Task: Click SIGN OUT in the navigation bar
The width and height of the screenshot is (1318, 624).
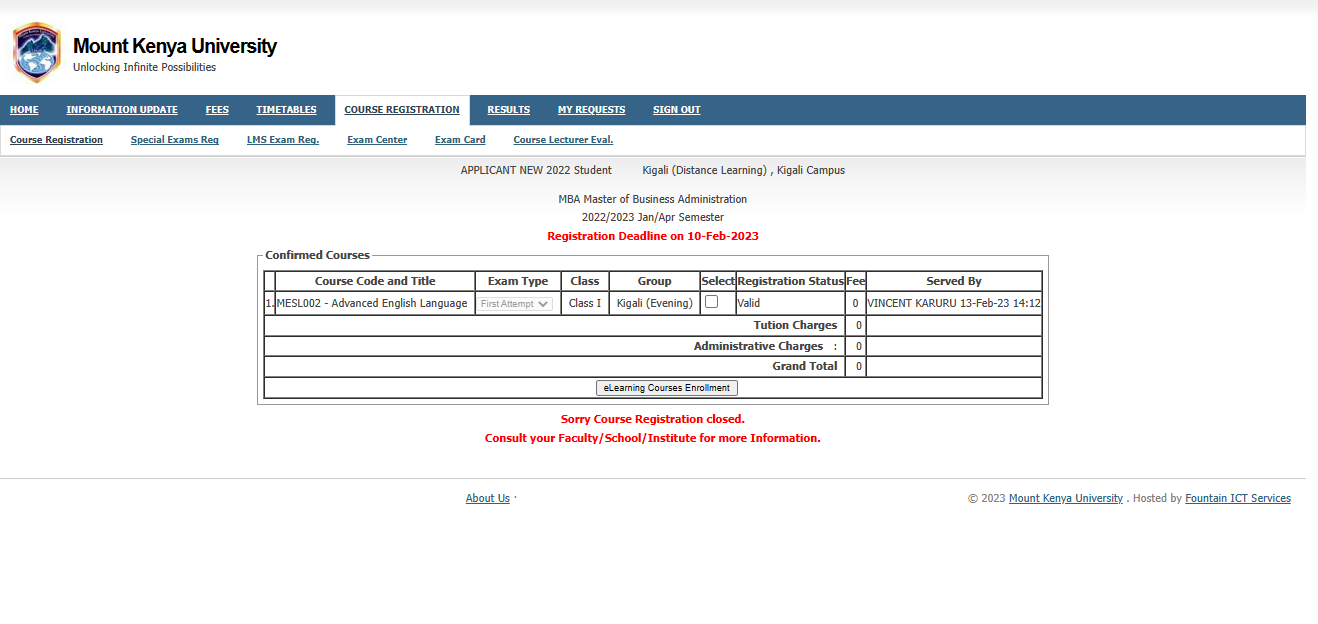Action: 677,110
